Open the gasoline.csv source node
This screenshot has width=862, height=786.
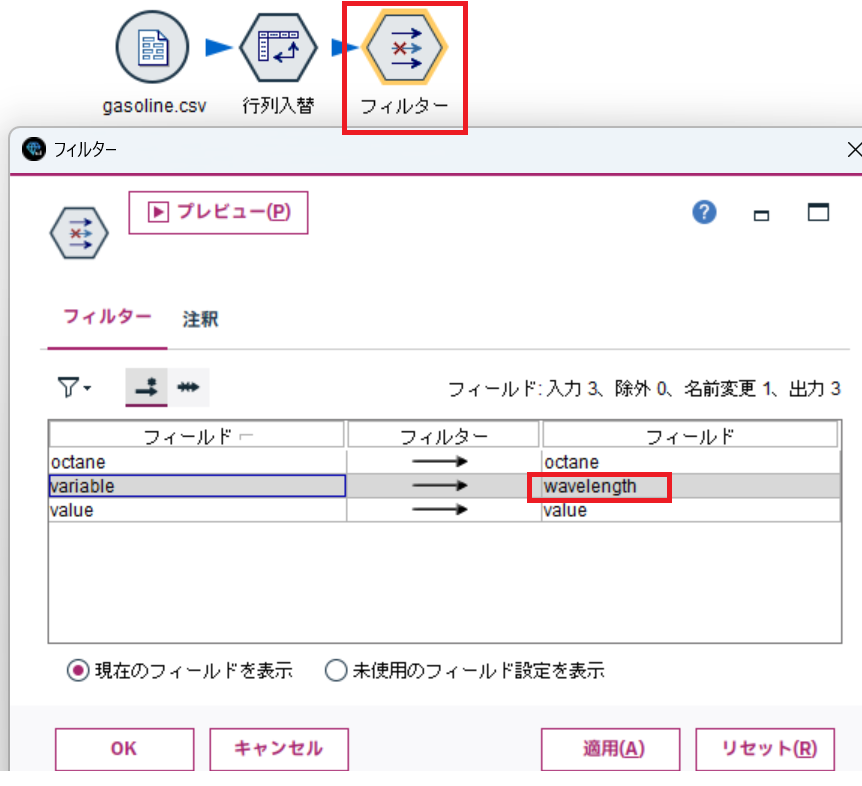click(152, 46)
